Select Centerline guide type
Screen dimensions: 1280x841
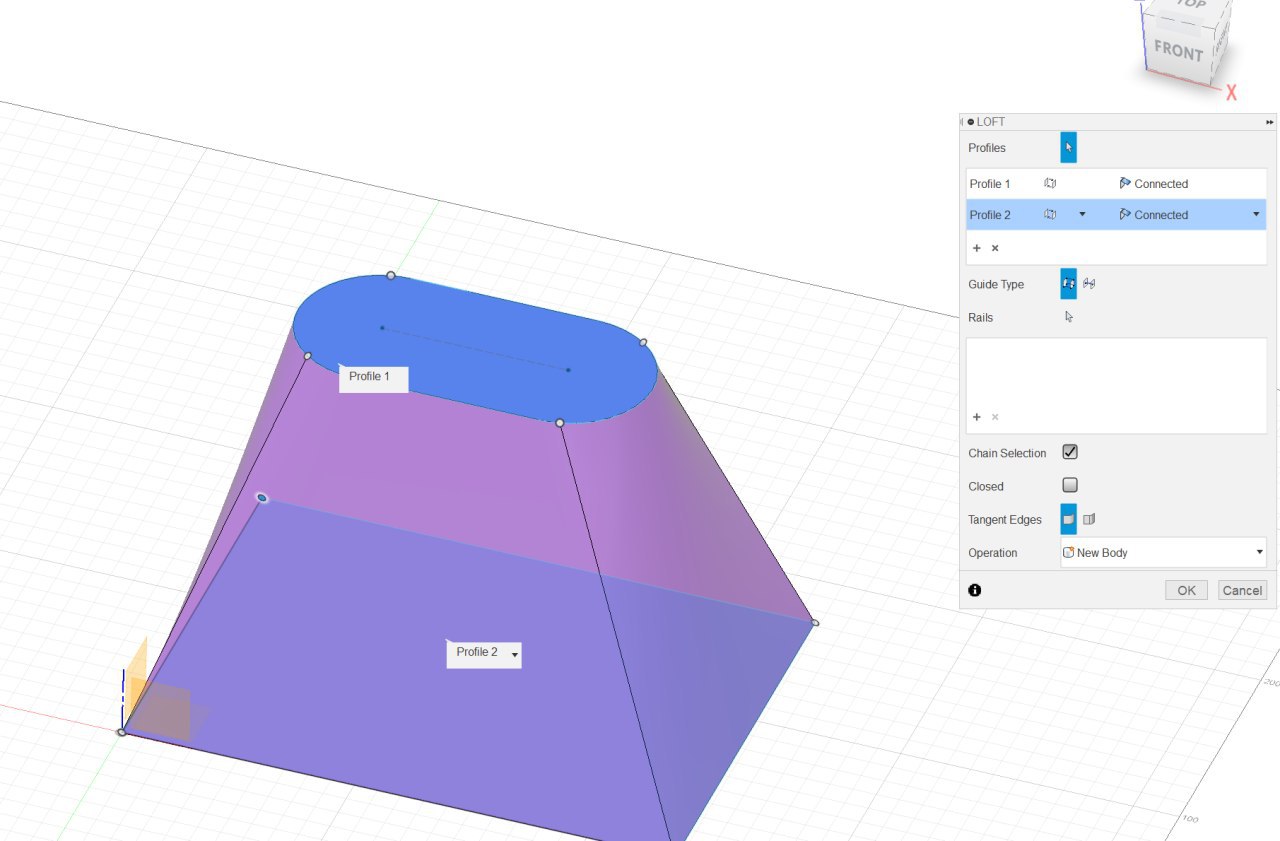[1089, 284]
